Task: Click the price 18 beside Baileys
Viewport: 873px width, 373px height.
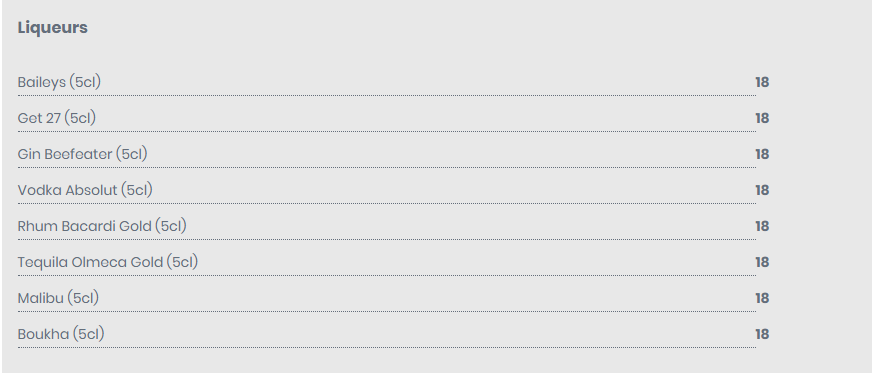Action: point(762,82)
